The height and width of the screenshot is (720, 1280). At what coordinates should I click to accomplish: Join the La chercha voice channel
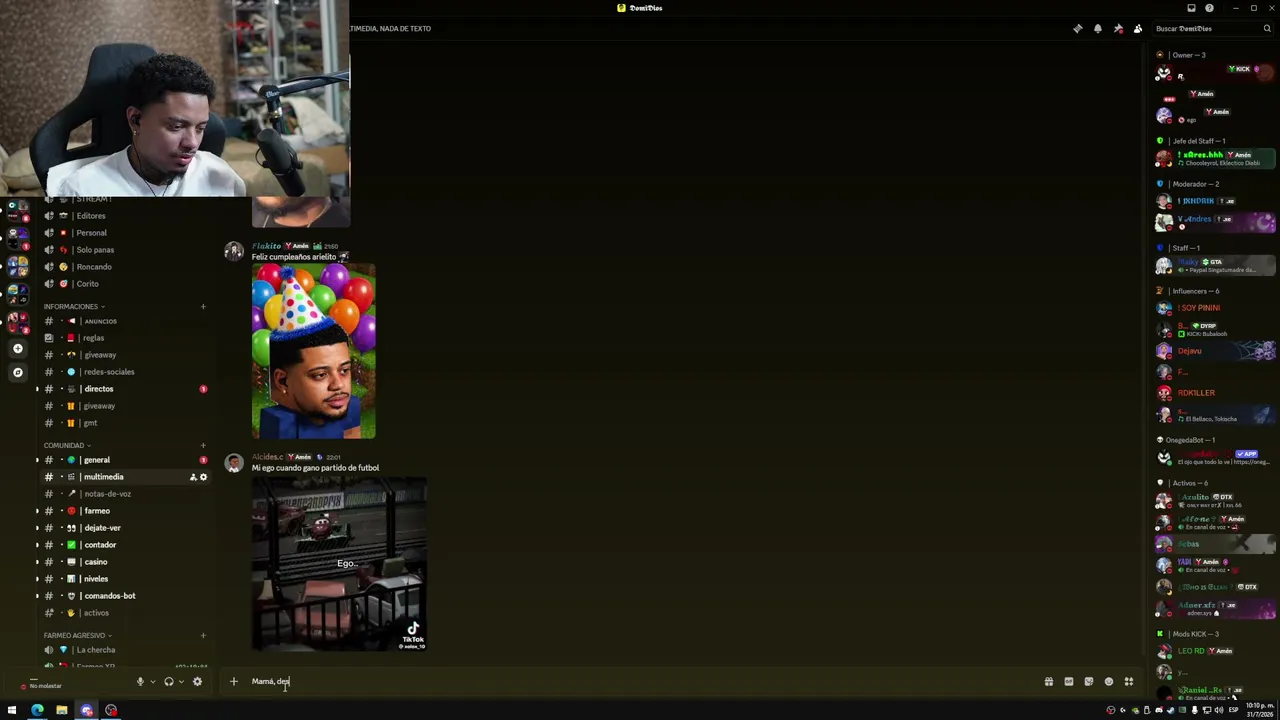coord(124,650)
